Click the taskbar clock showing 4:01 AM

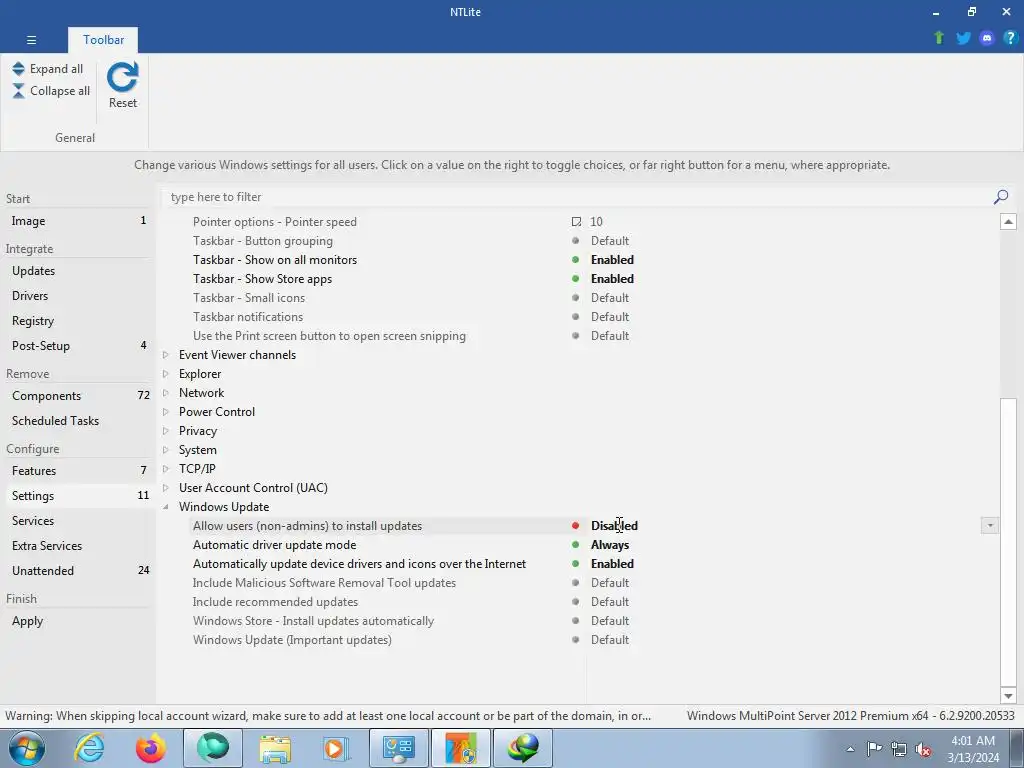tap(973, 749)
